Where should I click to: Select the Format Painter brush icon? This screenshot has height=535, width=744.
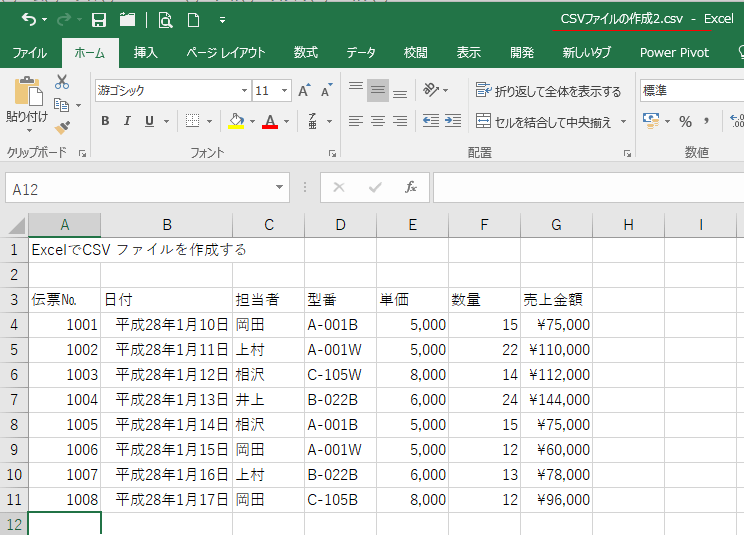[62, 127]
